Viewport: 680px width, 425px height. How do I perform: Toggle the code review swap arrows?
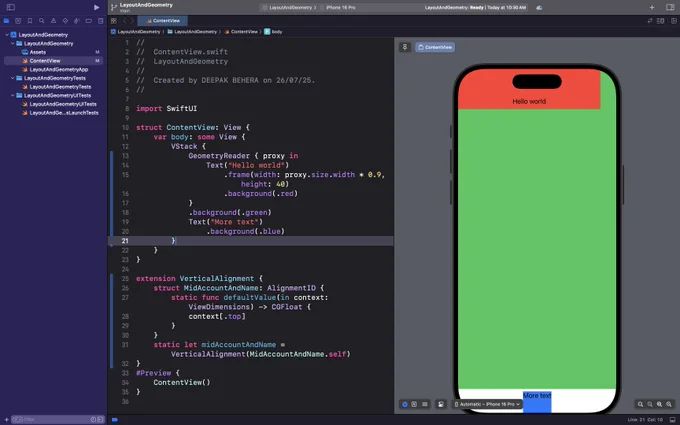point(650,20)
